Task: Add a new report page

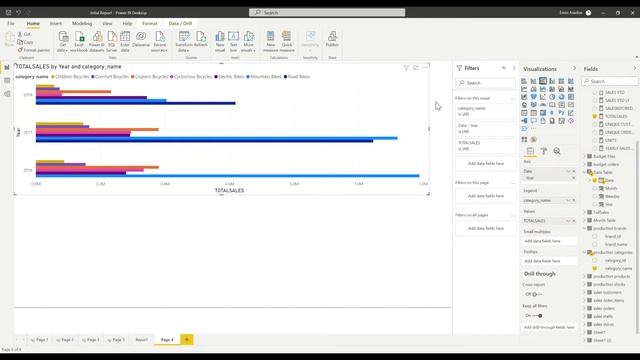Action: click(187, 340)
